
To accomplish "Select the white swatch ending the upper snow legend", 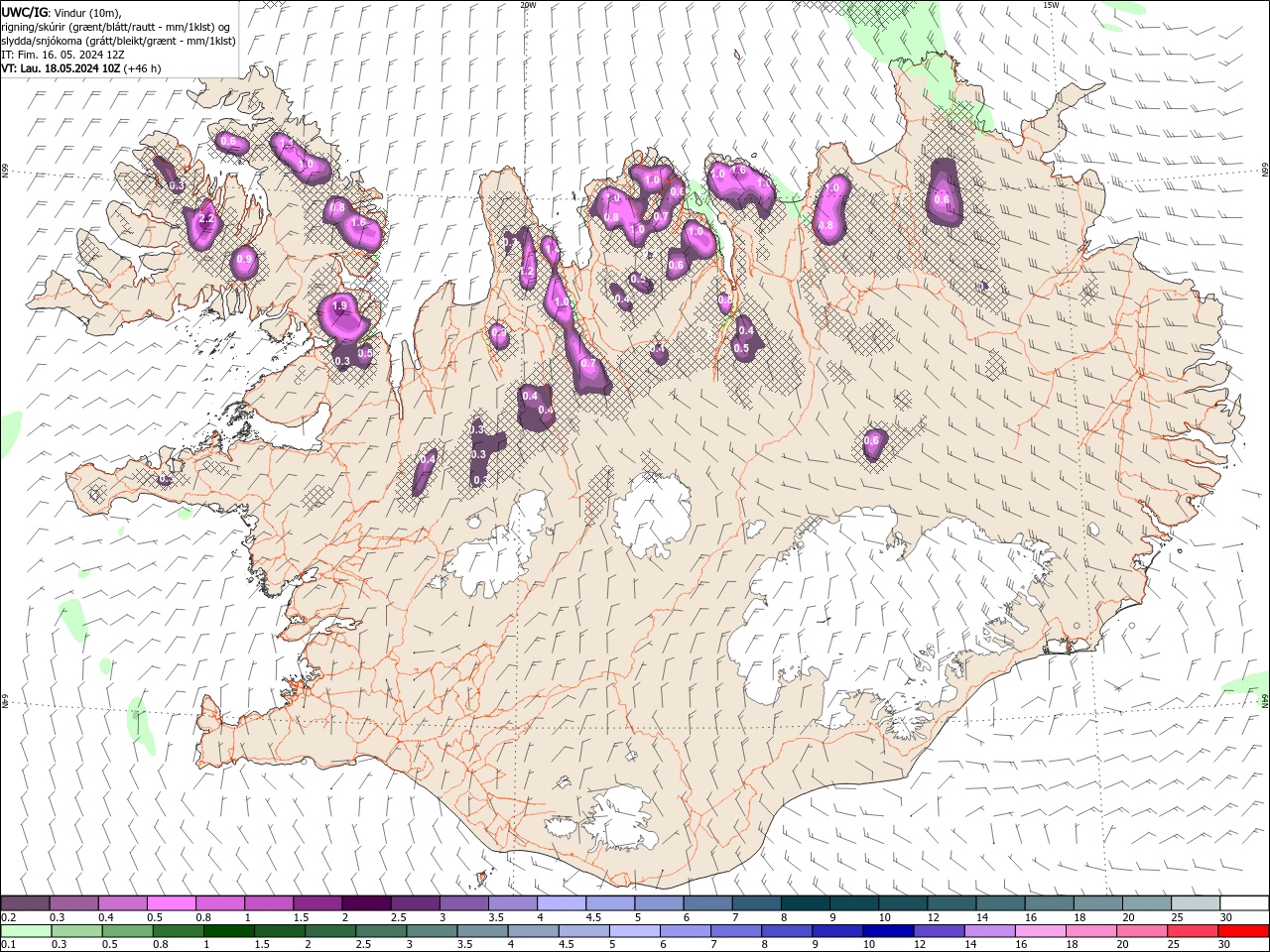I will [1244, 903].
